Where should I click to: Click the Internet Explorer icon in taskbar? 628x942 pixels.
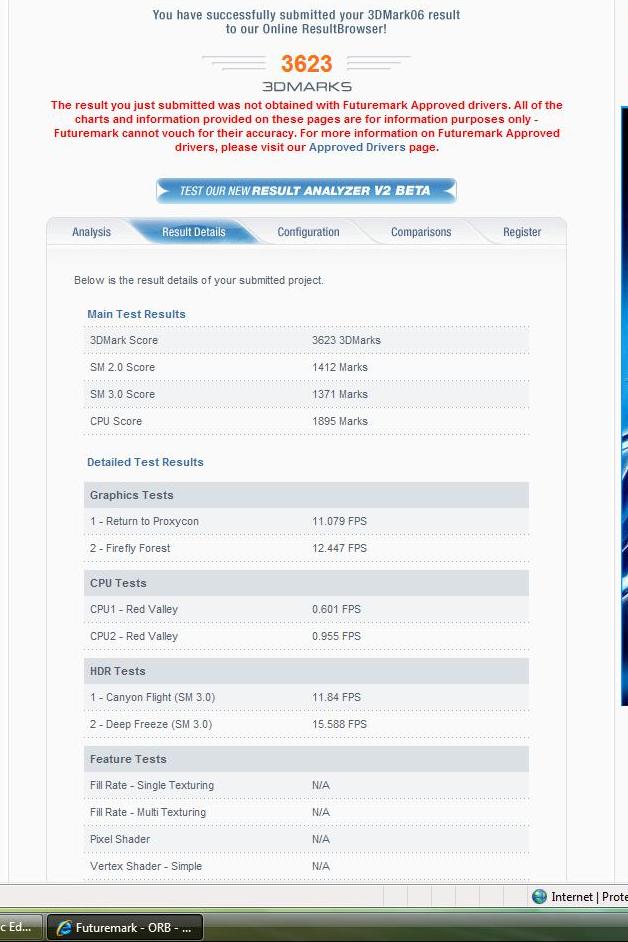[64, 928]
